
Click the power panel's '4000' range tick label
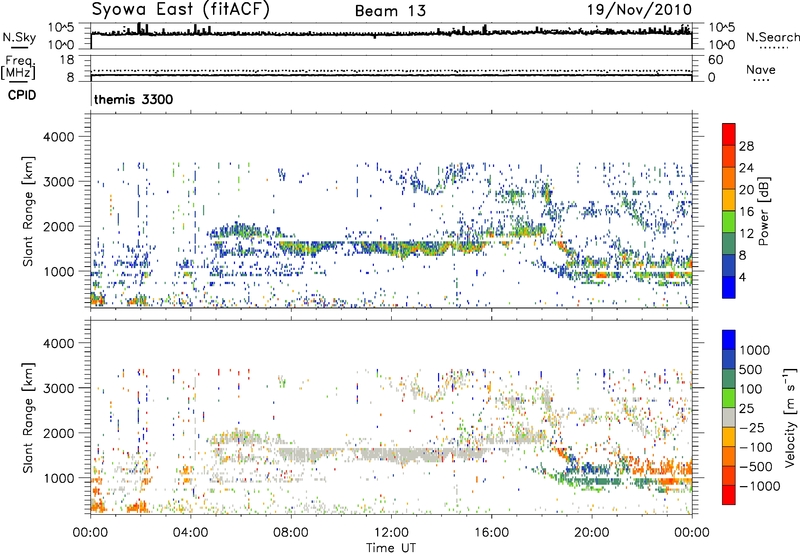click(x=58, y=137)
